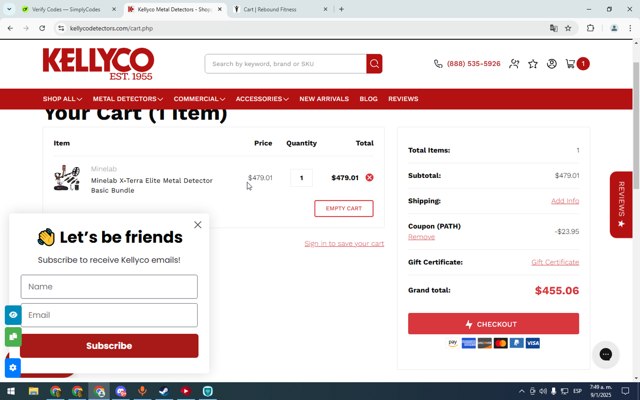Remove Minelab X-Terra item with red X
The image size is (640, 400).
pyautogui.click(x=369, y=178)
